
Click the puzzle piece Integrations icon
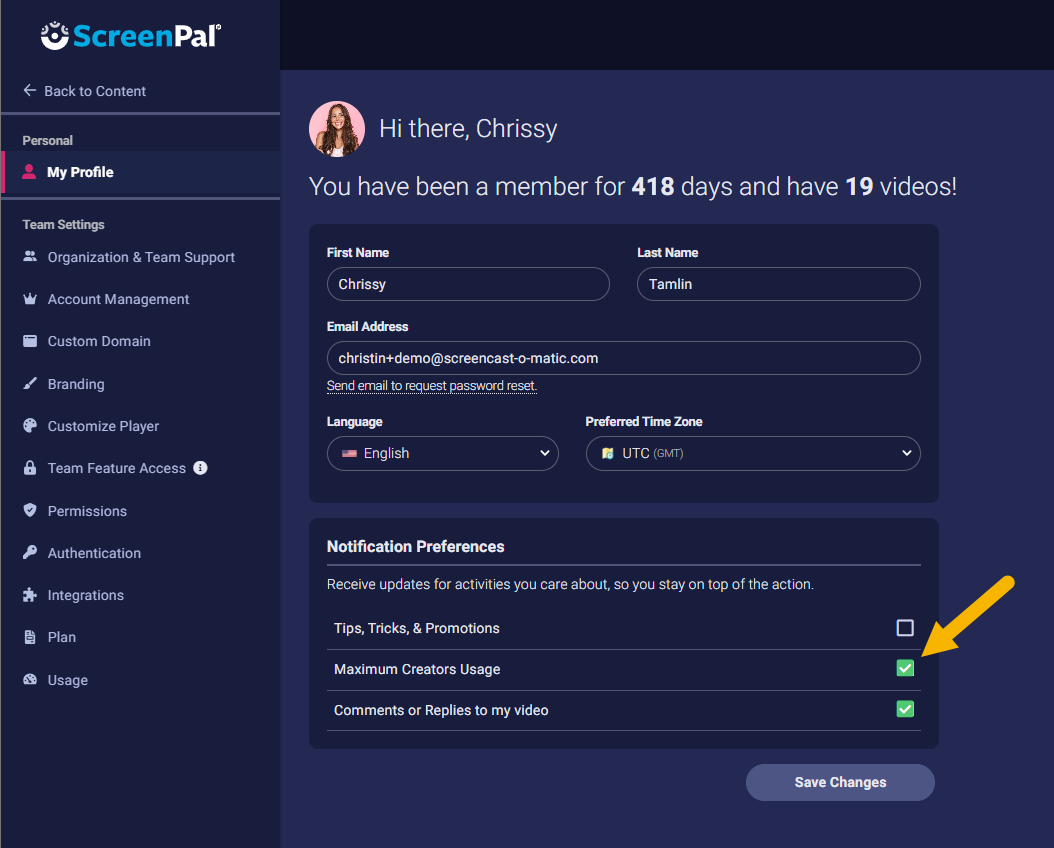[29, 595]
